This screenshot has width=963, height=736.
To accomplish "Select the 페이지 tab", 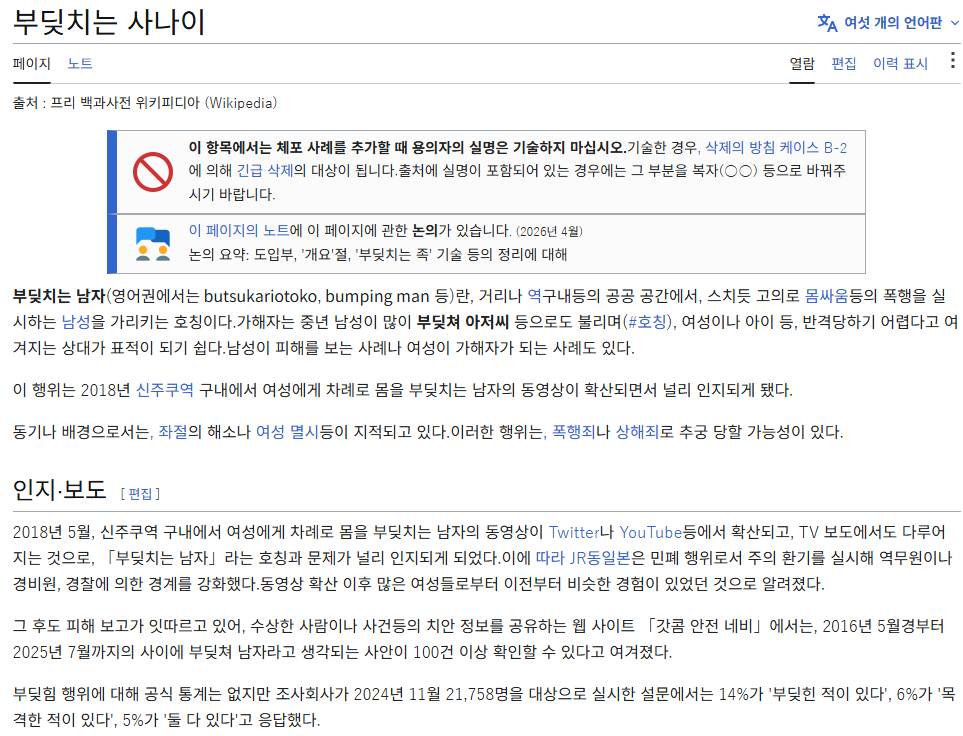I will [x=31, y=63].
